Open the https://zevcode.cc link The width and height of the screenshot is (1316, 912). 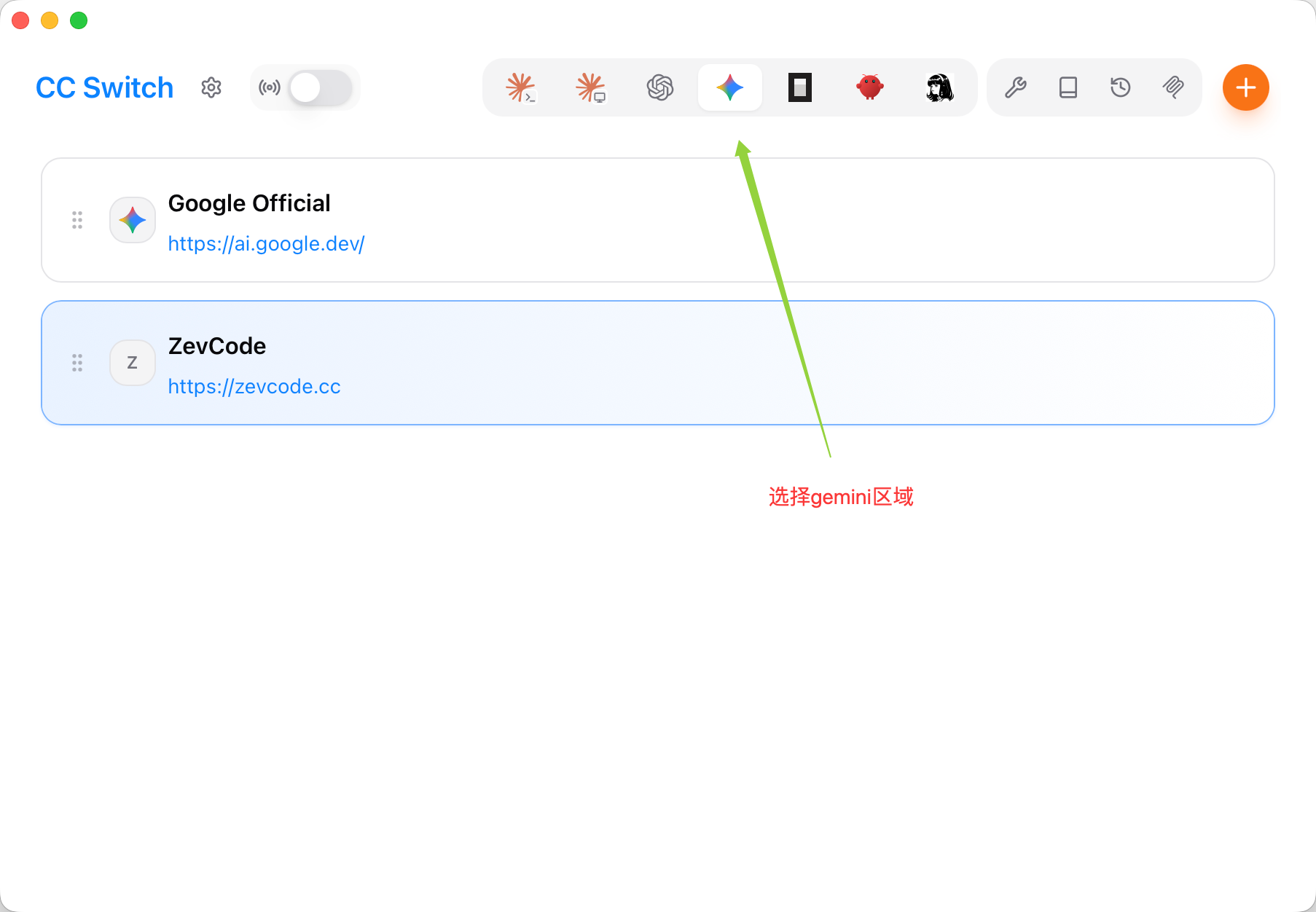pos(254,386)
